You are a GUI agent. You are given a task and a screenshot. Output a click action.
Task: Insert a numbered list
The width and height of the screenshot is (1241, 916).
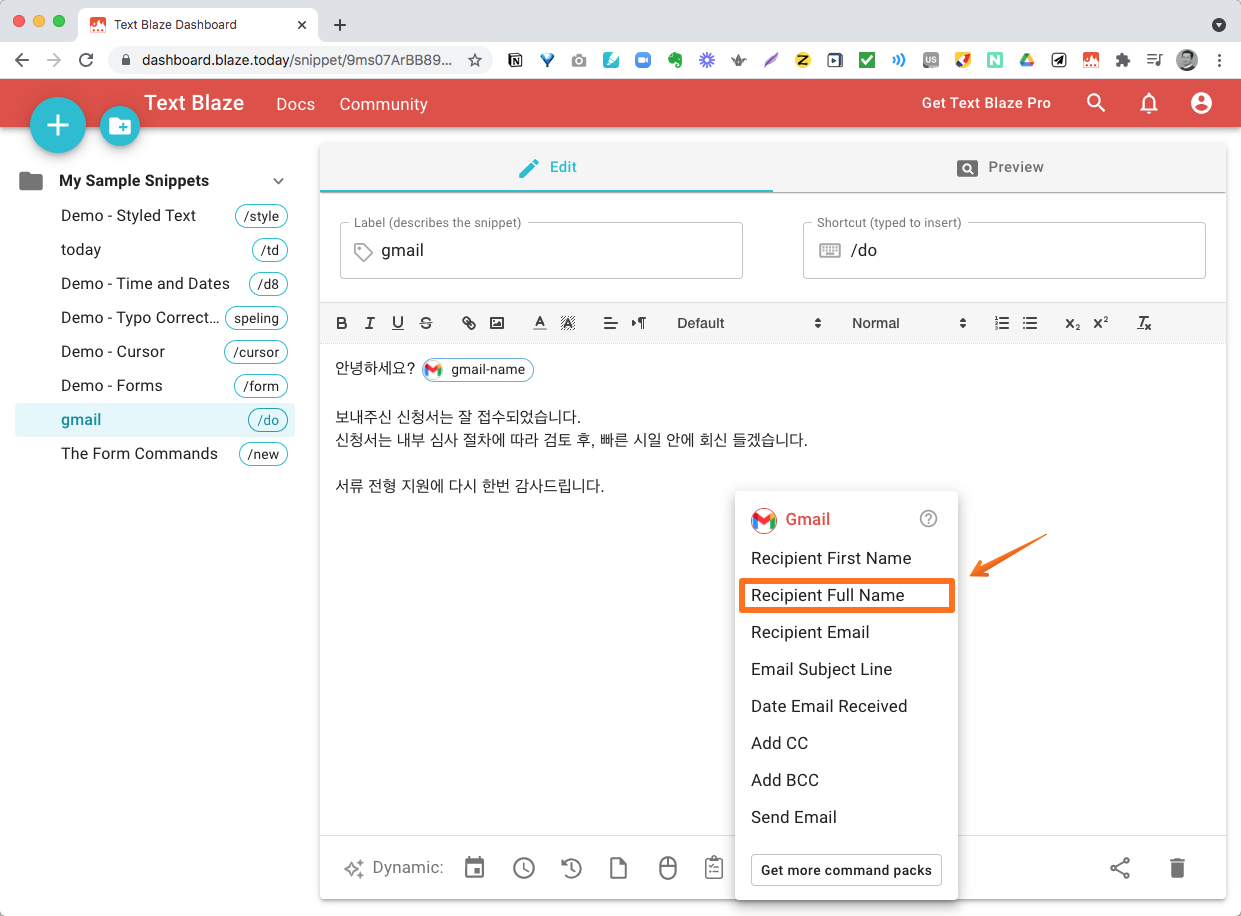click(1002, 323)
